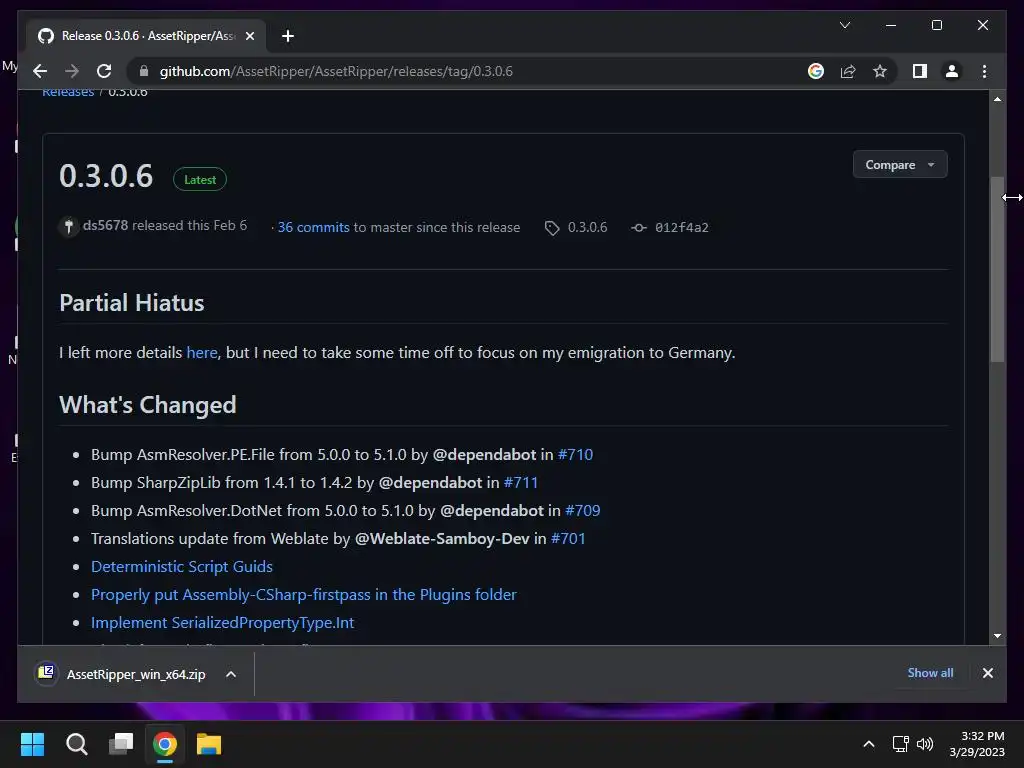Open Deterministic Script Guids link
Image resolution: width=1024 pixels, height=768 pixels.
182,567
